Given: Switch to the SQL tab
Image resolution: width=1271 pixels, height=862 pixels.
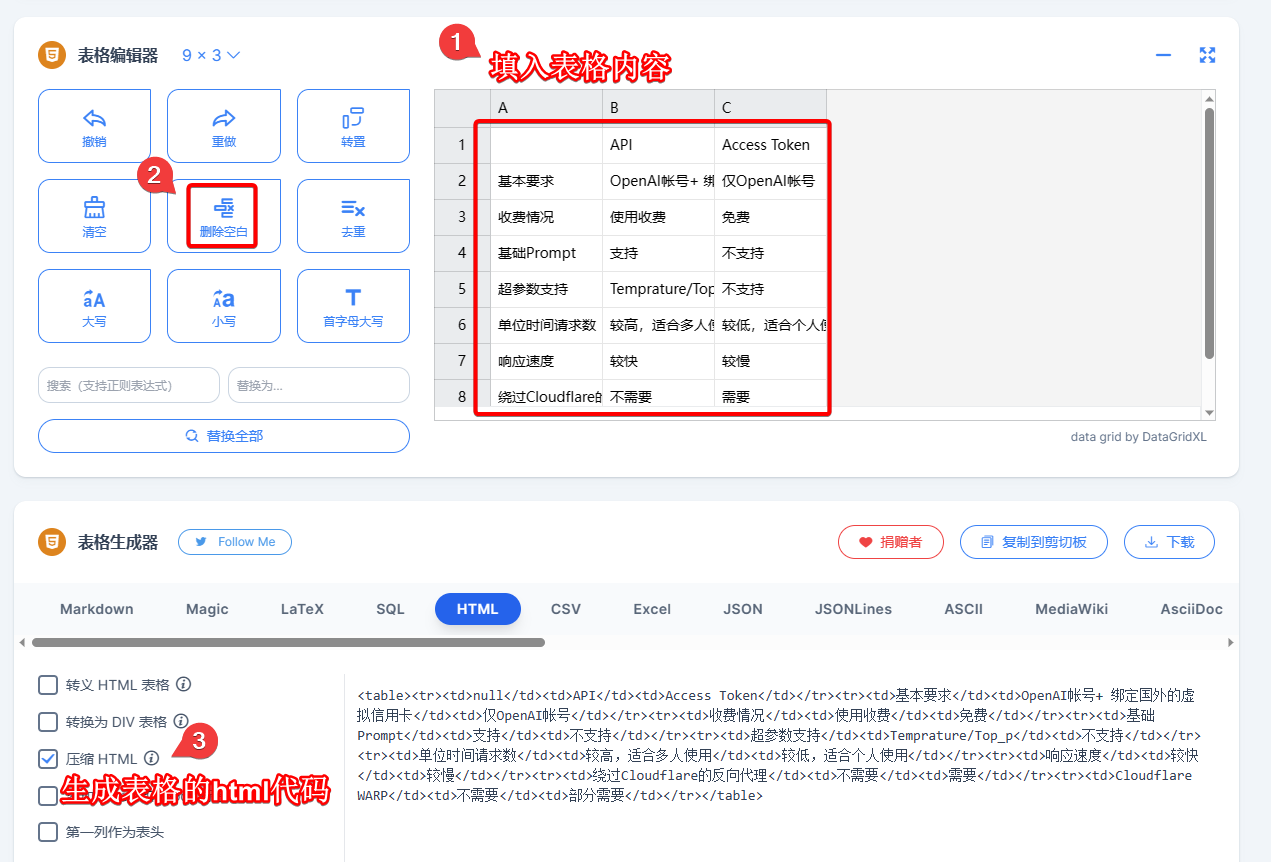Looking at the screenshot, I should [390, 609].
